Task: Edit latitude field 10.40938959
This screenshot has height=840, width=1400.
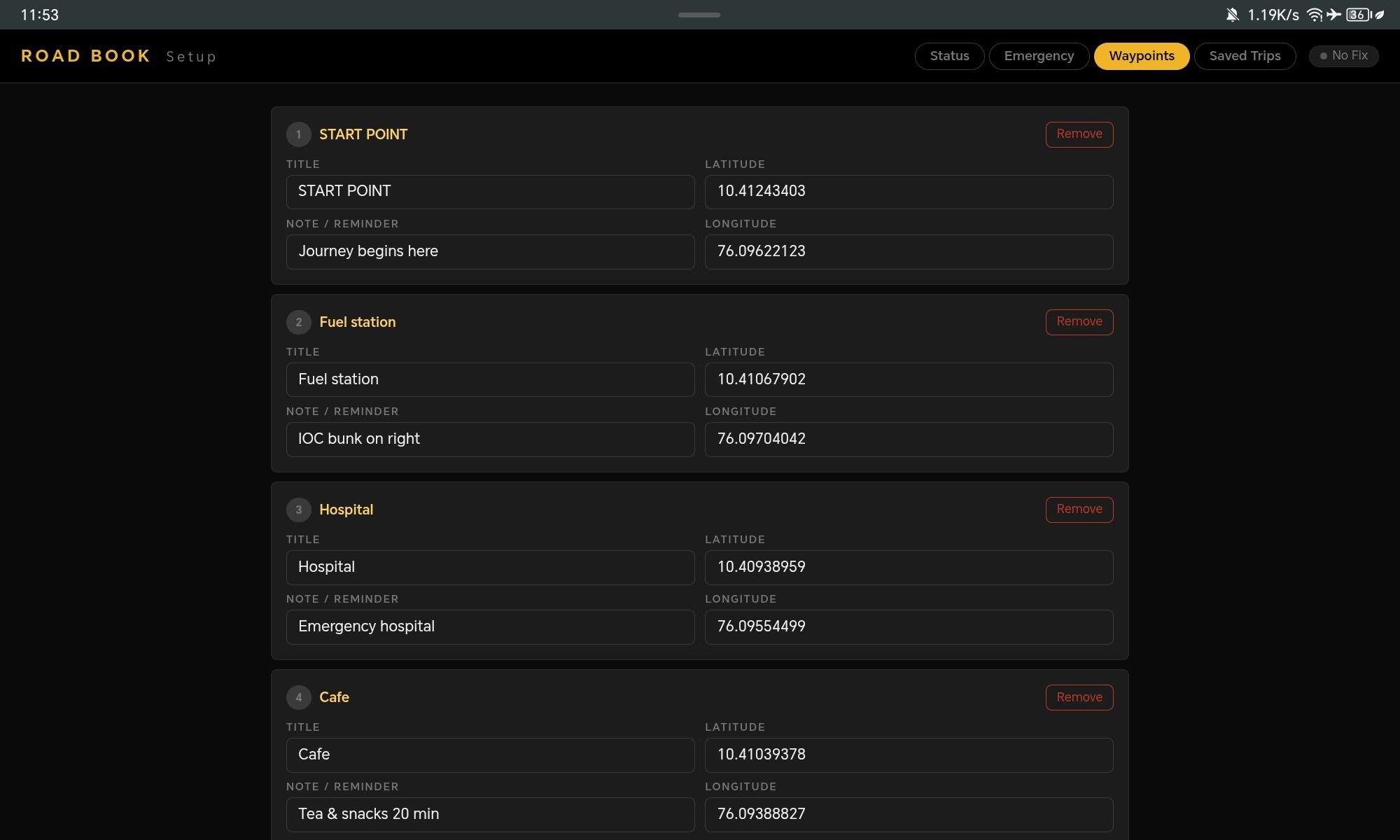Action: tap(909, 567)
